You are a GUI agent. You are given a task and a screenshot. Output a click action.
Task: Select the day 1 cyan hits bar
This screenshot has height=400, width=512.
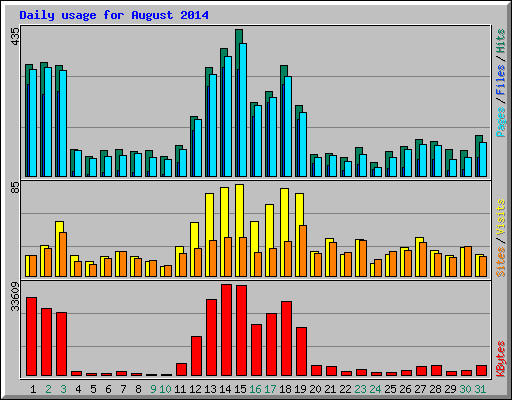tap(33, 123)
